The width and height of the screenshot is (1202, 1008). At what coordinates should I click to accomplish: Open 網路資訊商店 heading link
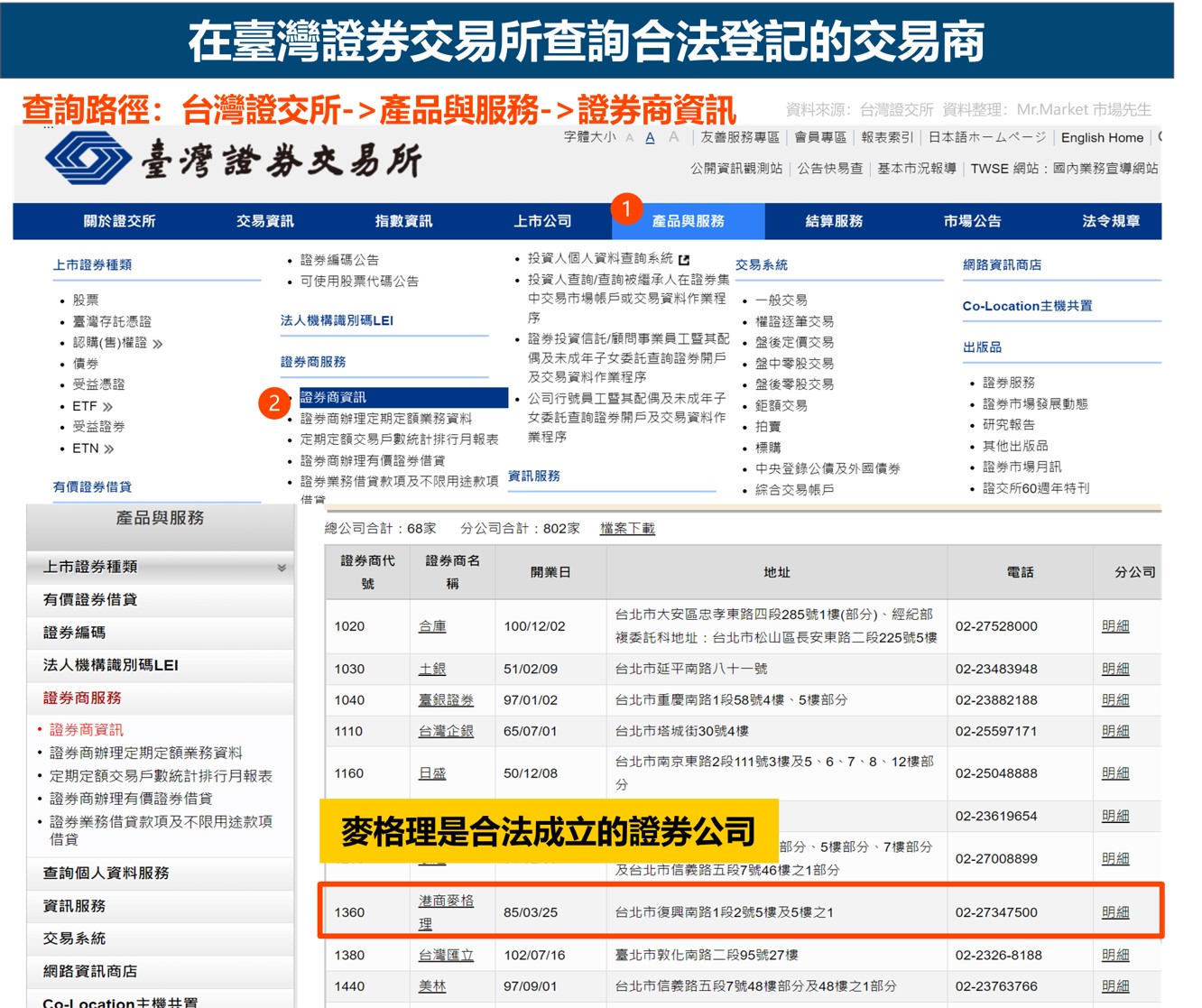click(1002, 265)
